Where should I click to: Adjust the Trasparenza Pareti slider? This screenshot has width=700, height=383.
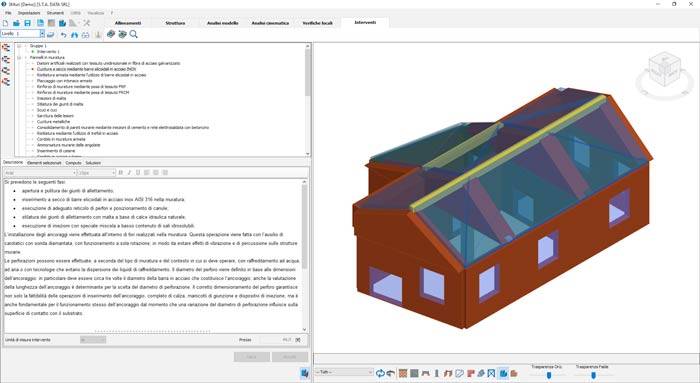pos(593,375)
